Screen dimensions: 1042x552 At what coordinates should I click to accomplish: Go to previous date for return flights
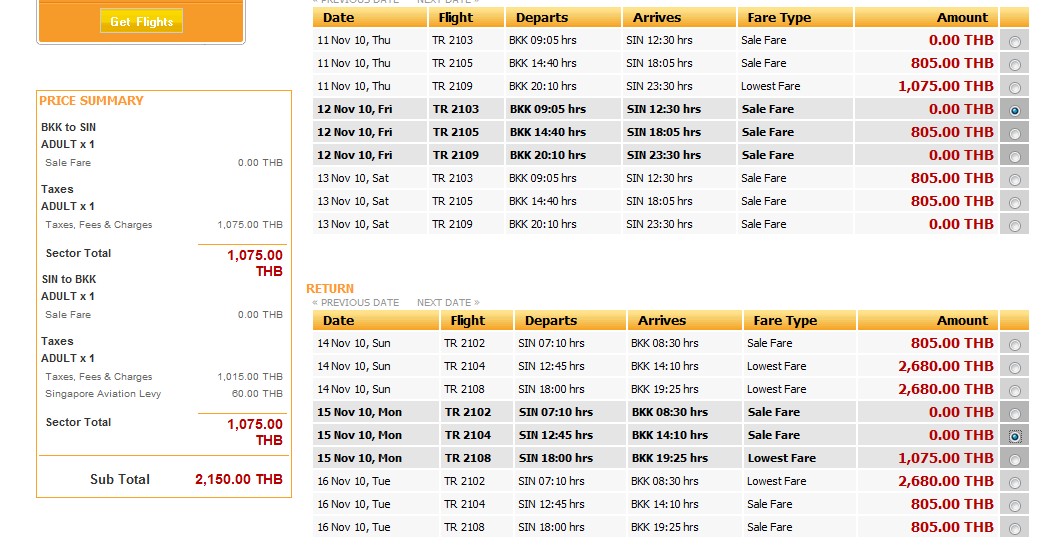pos(356,303)
